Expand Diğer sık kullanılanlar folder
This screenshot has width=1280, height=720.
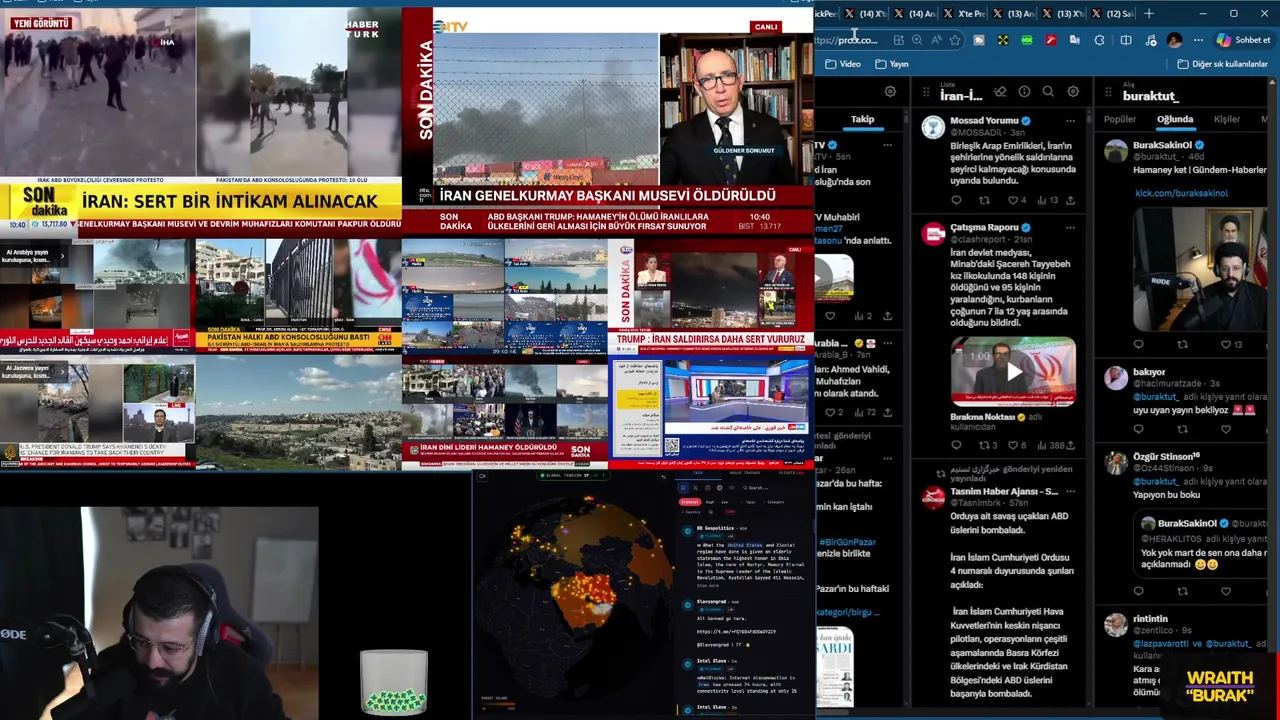tap(1222, 64)
